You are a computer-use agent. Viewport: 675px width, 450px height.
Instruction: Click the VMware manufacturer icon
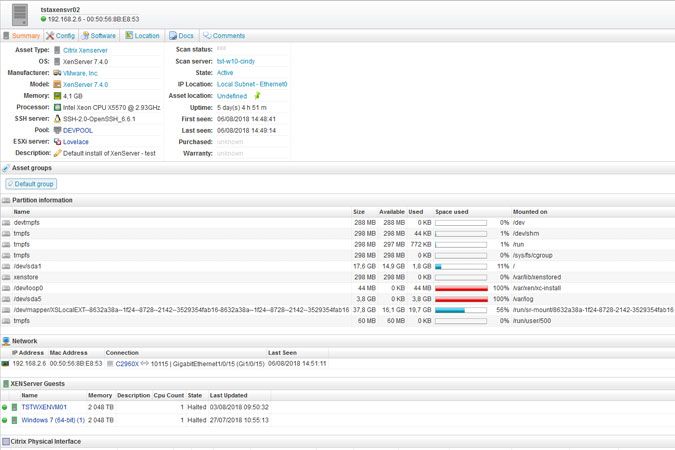pyautogui.click(x=57, y=73)
